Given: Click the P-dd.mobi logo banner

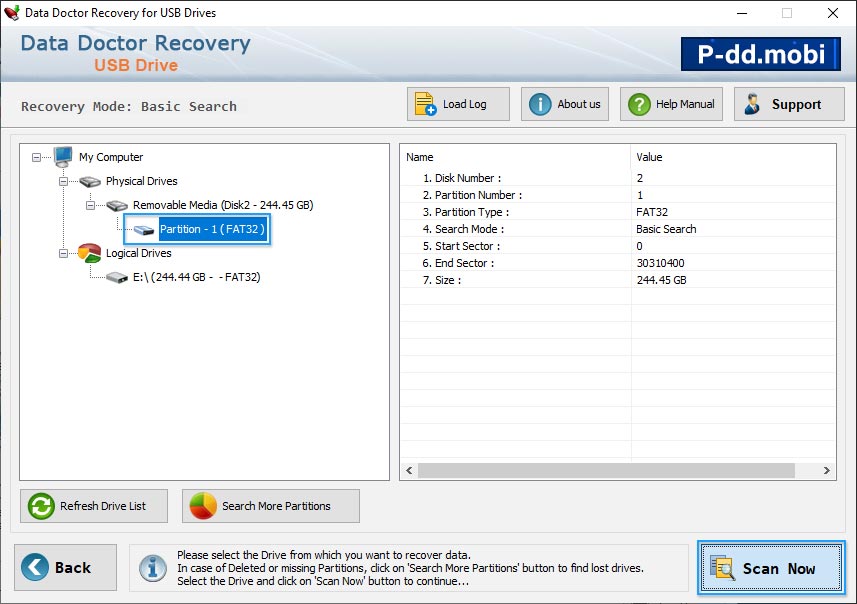Looking at the screenshot, I should 761,54.
